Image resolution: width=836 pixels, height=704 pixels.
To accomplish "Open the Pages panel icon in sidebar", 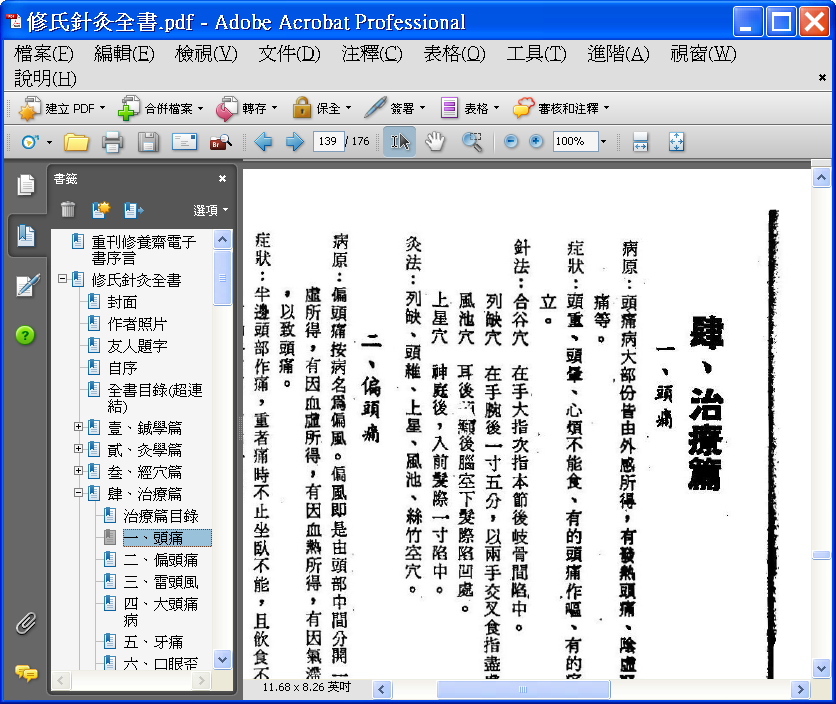I will coord(26,185).
